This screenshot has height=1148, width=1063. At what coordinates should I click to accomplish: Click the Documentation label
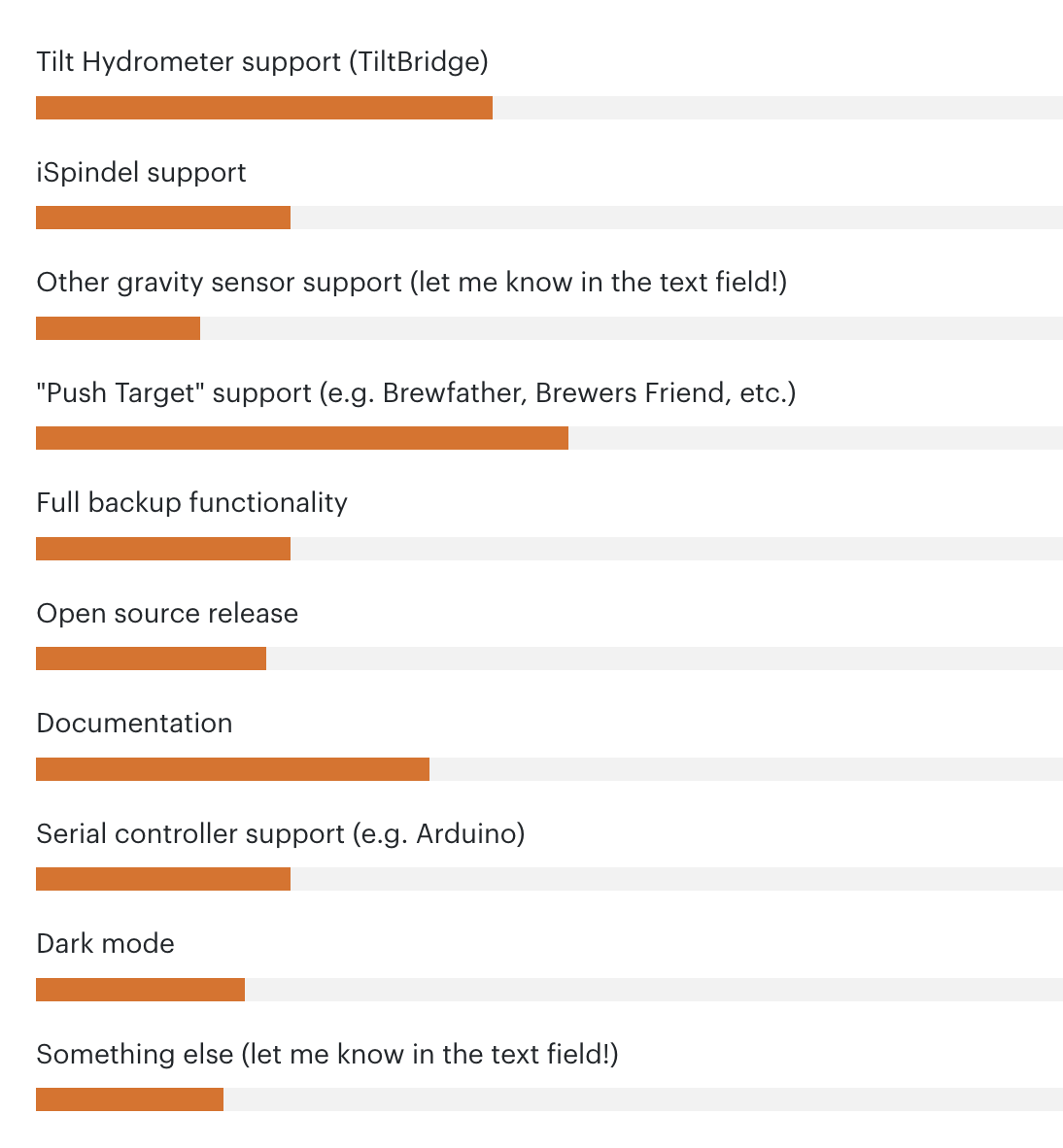click(x=134, y=724)
